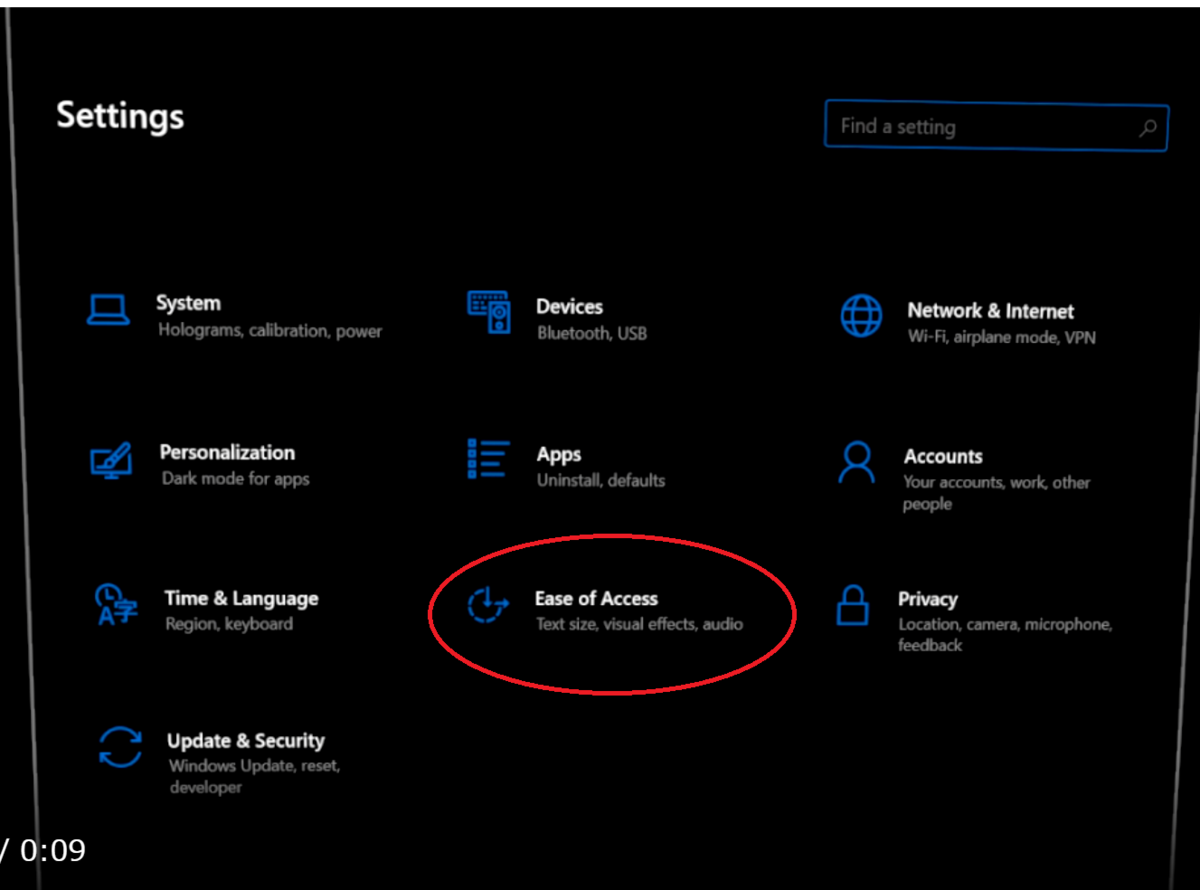The height and width of the screenshot is (890, 1200).
Task: Open the Privacy settings heading
Action: (x=927, y=600)
